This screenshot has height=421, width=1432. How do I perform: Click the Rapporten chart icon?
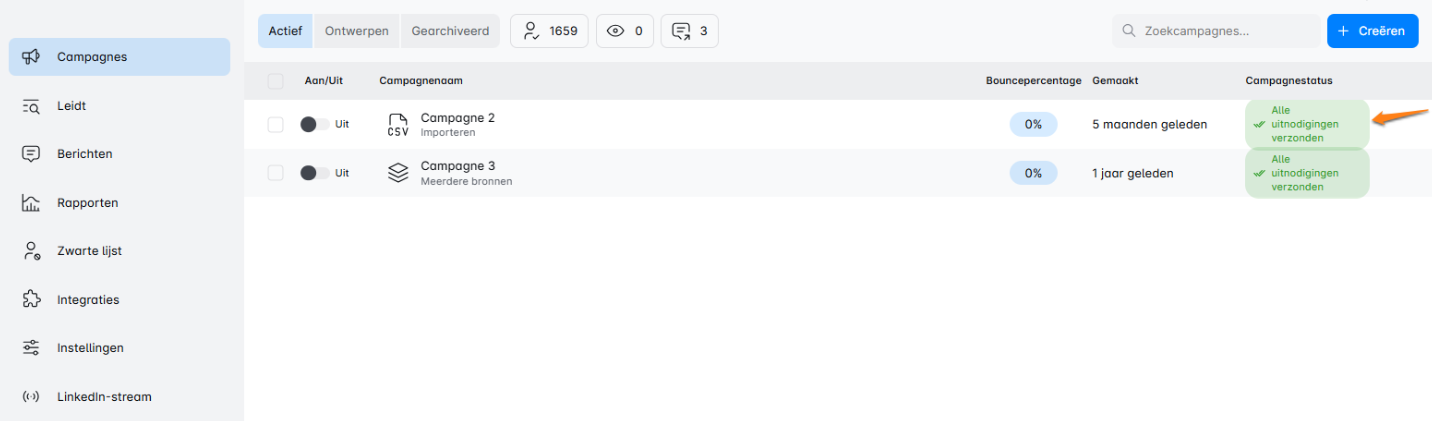coord(31,203)
